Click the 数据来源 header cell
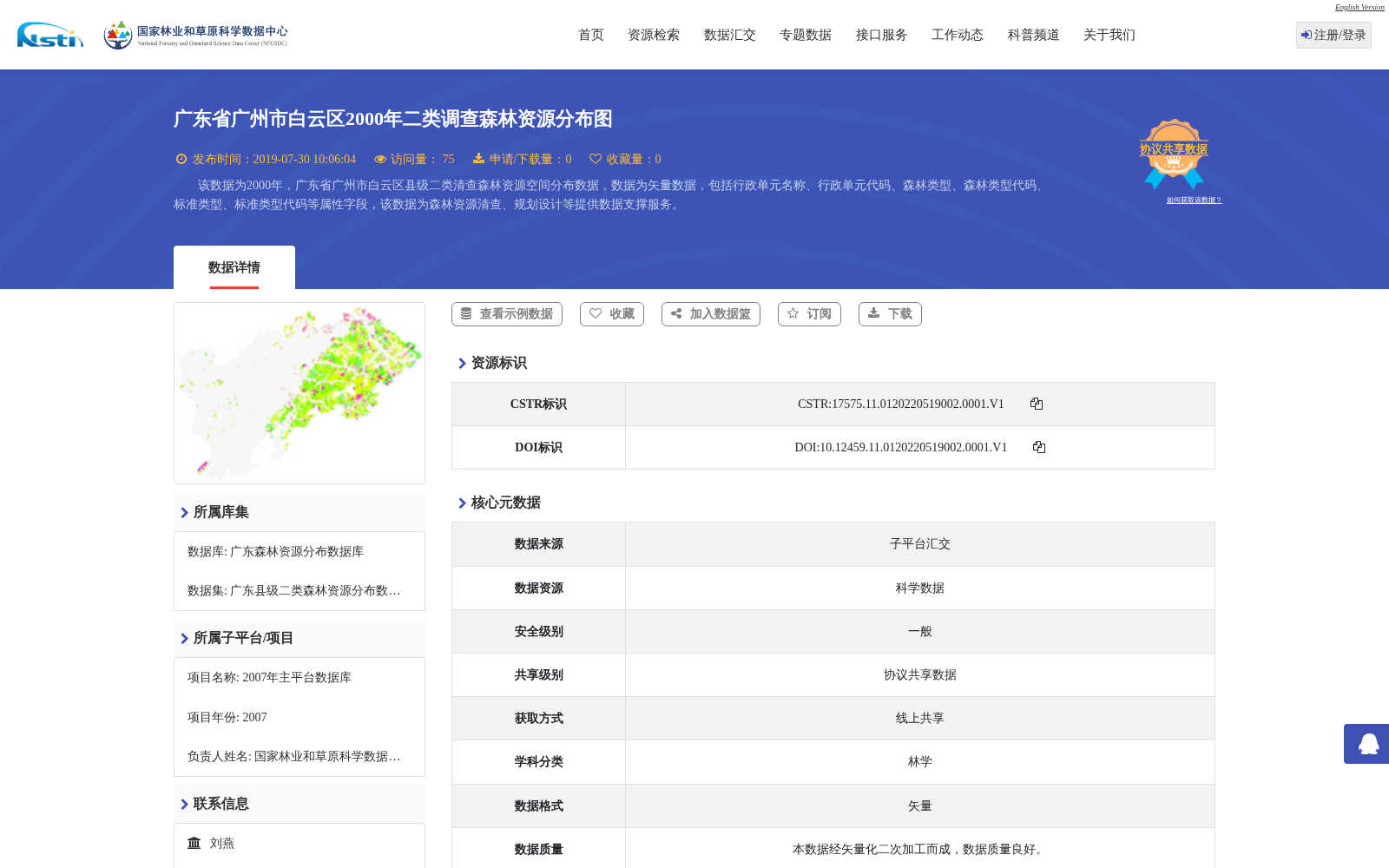This screenshot has height=868, width=1389. click(x=538, y=544)
